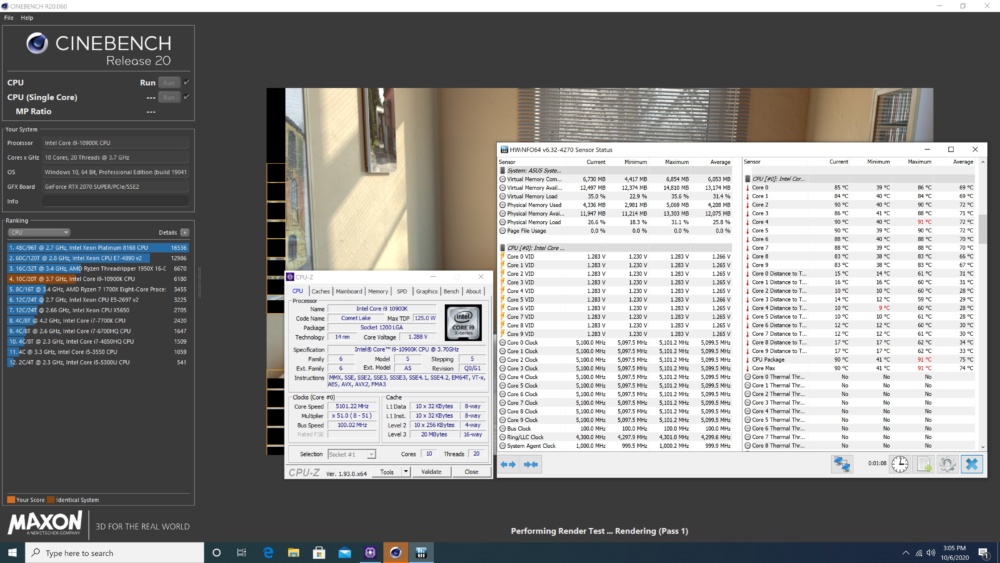Open the Tools dropdown arrow in CPU-Z

click(x=406, y=472)
